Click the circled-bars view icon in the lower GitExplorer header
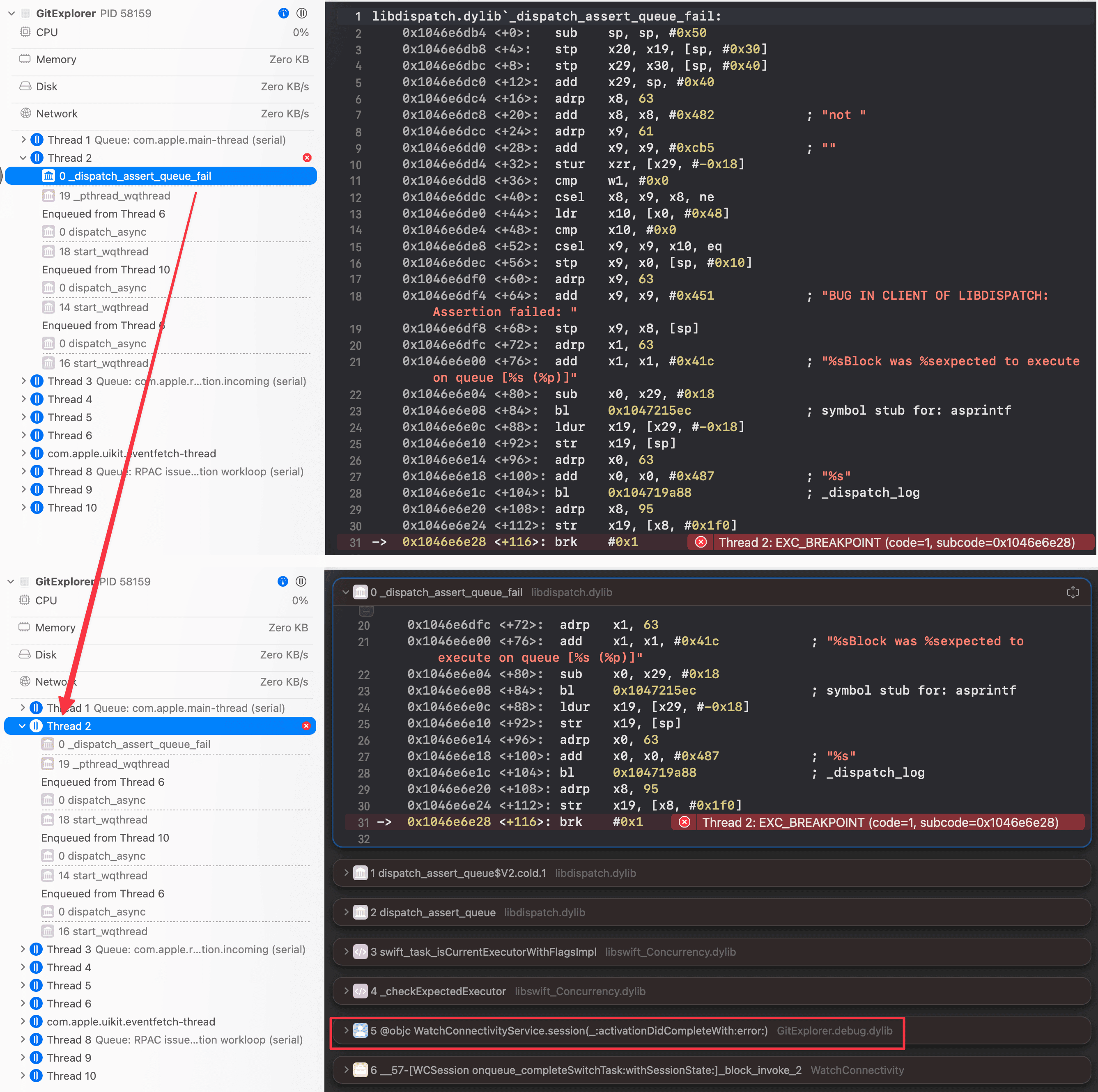This screenshot has height=1092, width=1098. (301, 581)
